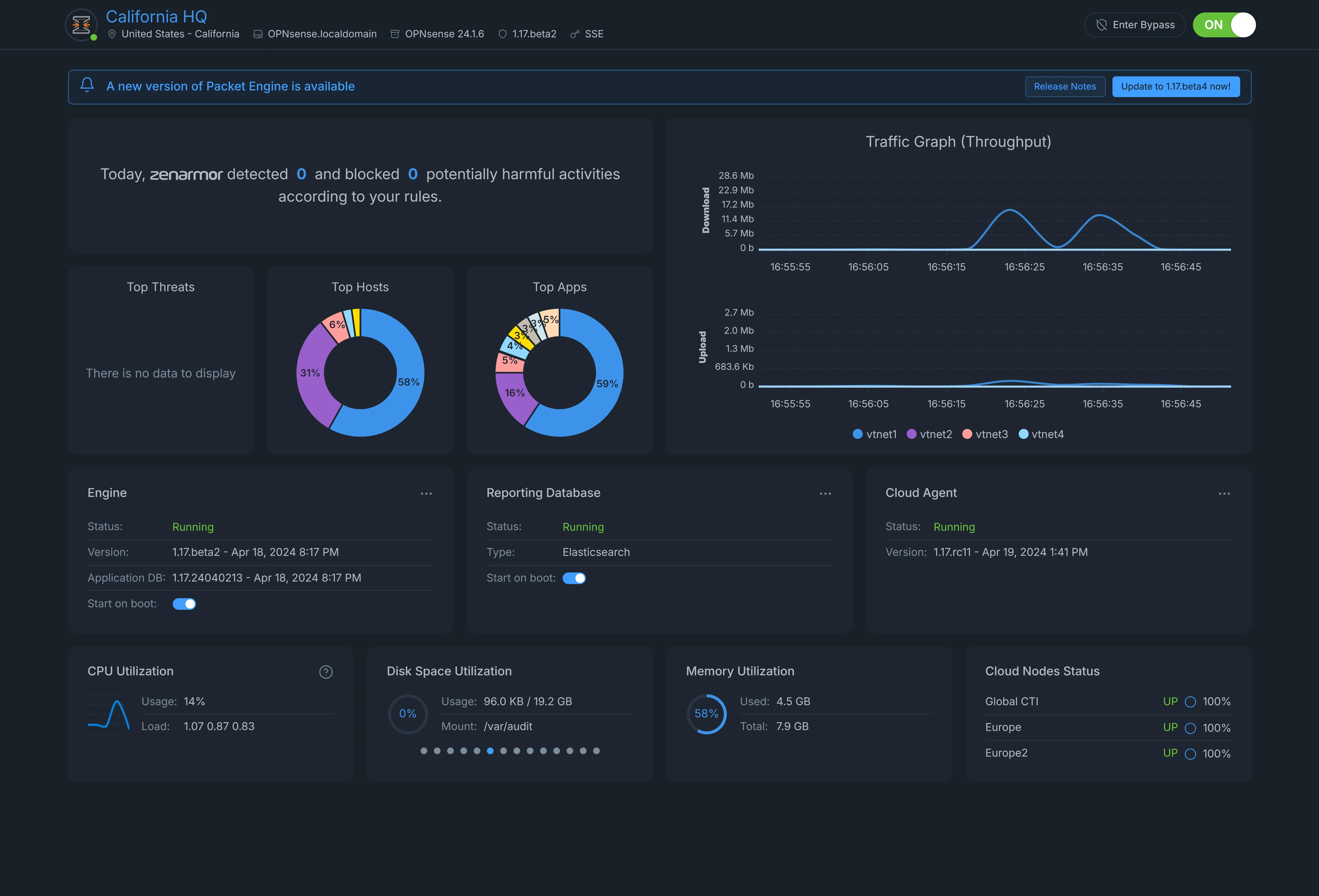Screen dimensions: 1319x896
Task: Open Cloud Agent options menu
Action: (x=1224, y=494)
